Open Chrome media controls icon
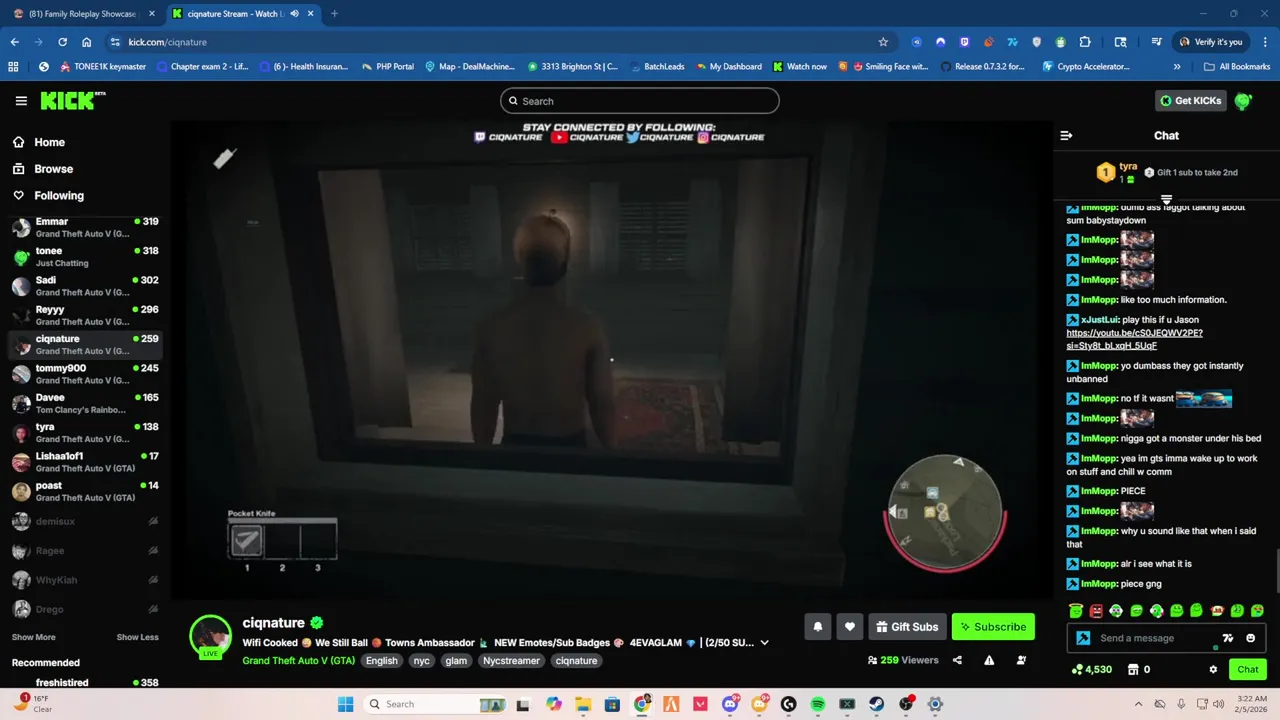This screenshot has height=720, width=1280. coord(1156,42)
